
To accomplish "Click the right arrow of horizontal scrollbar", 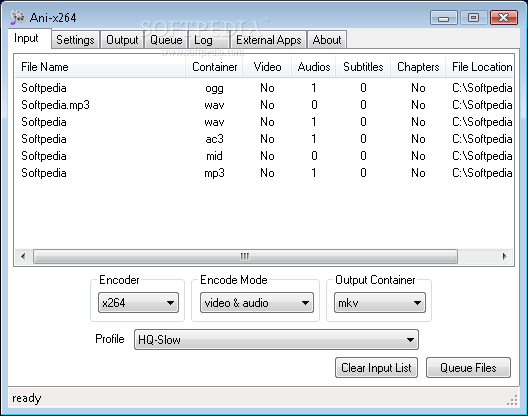I will coord(504,256).
